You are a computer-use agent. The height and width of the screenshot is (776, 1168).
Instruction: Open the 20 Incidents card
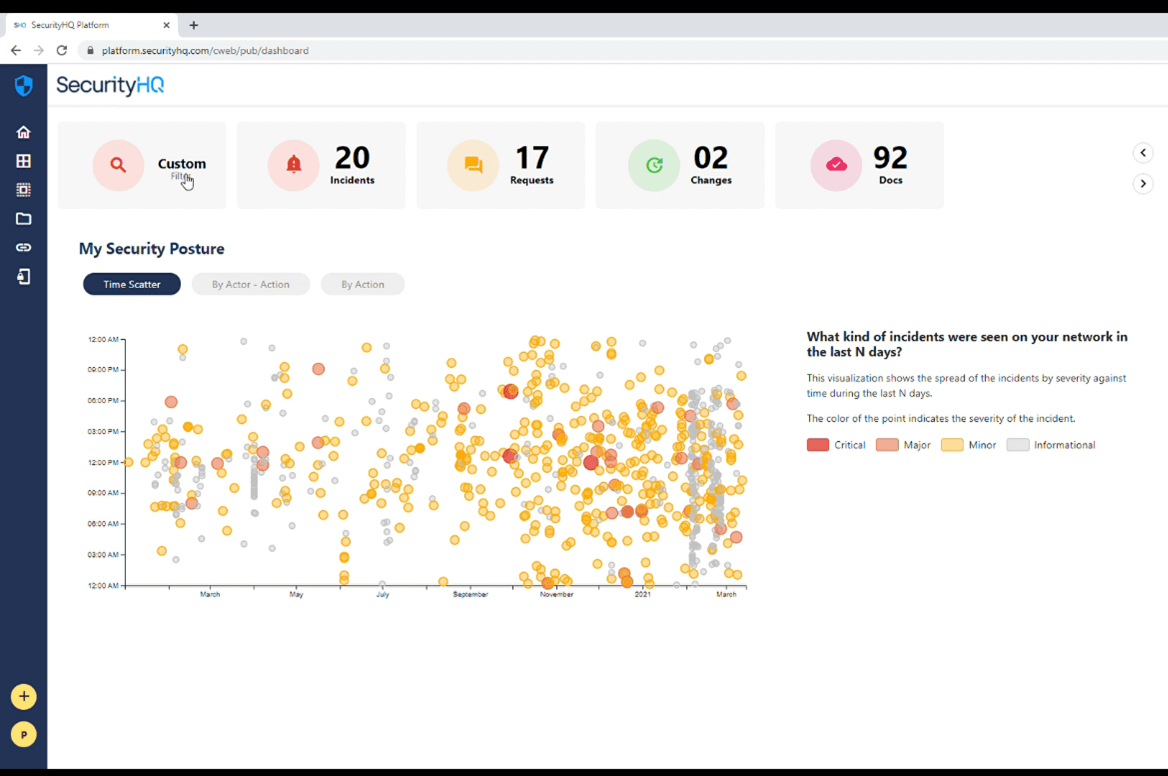point(321,166)
